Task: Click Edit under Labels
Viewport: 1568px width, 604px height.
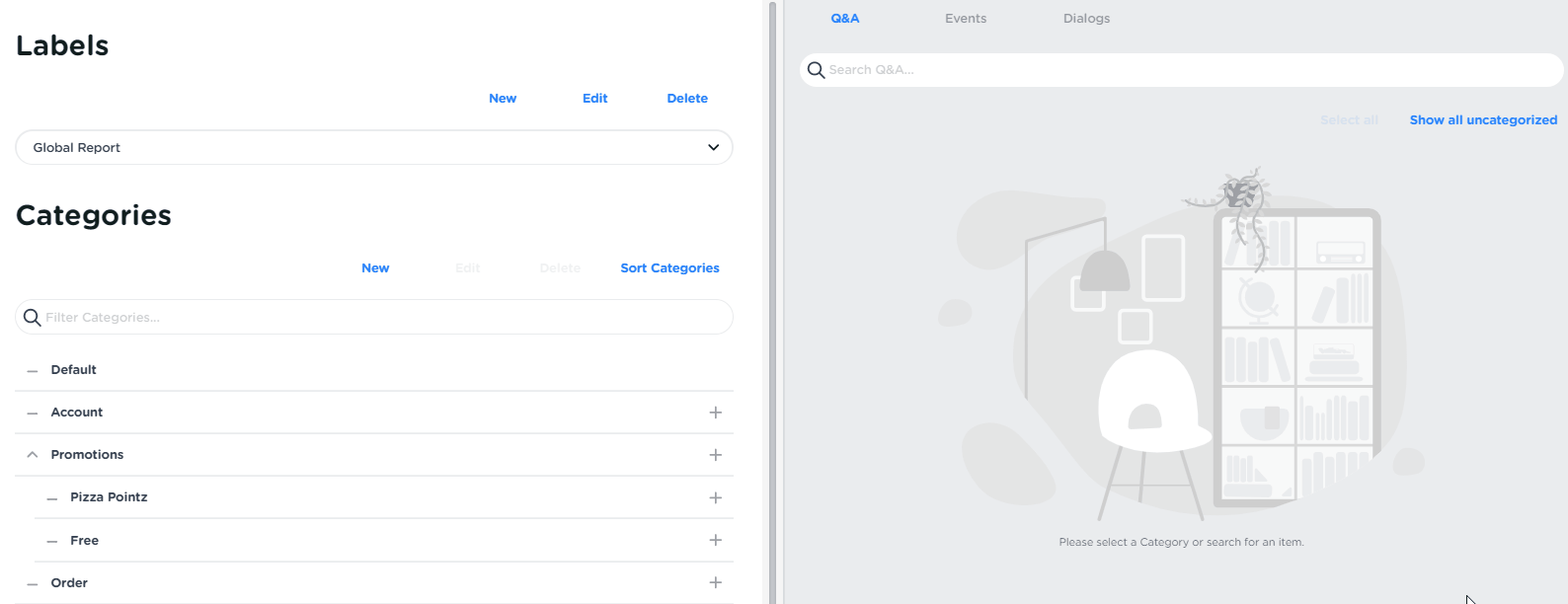Action: pos(594,99)
